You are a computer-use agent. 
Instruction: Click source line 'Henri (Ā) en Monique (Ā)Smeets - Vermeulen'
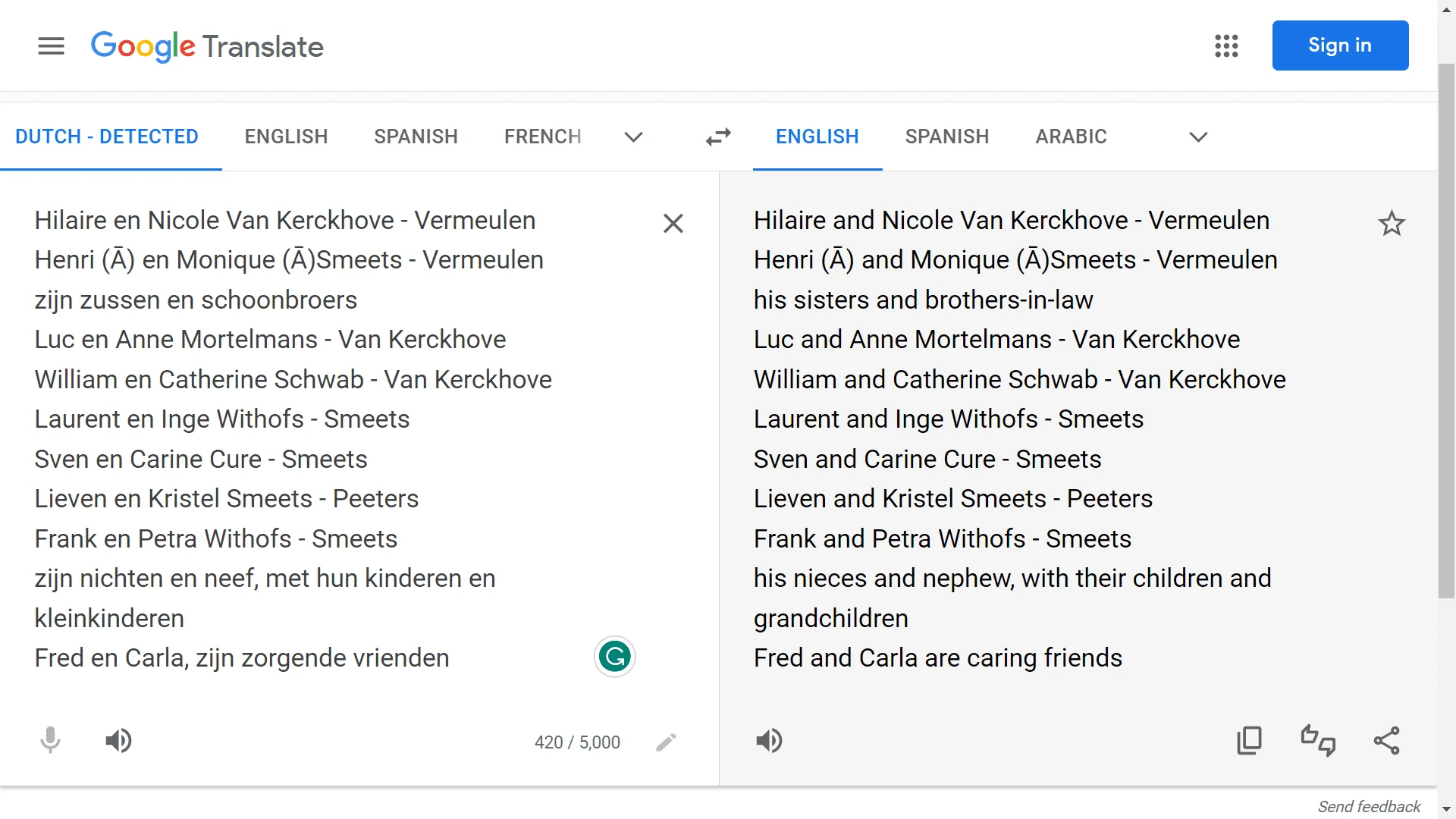pos(289,260)
